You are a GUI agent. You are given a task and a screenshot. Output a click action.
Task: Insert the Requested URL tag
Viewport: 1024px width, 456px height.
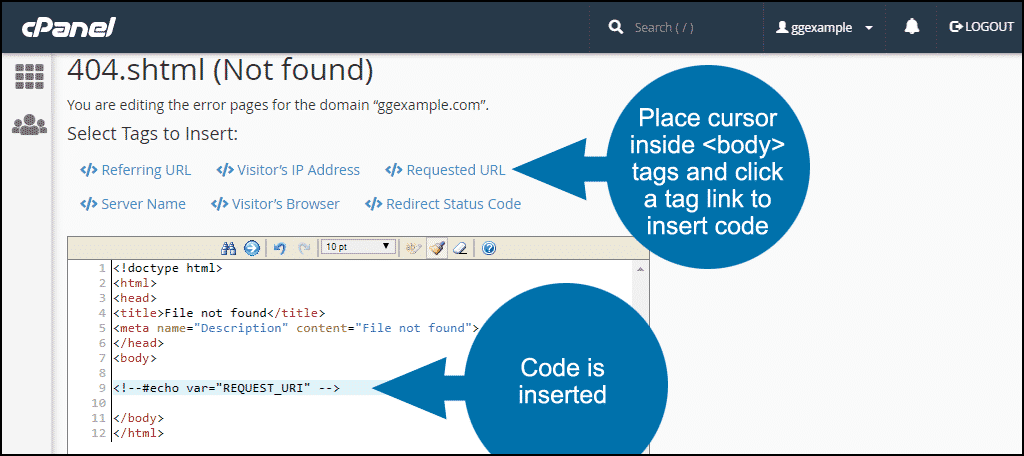click(445, 171)
